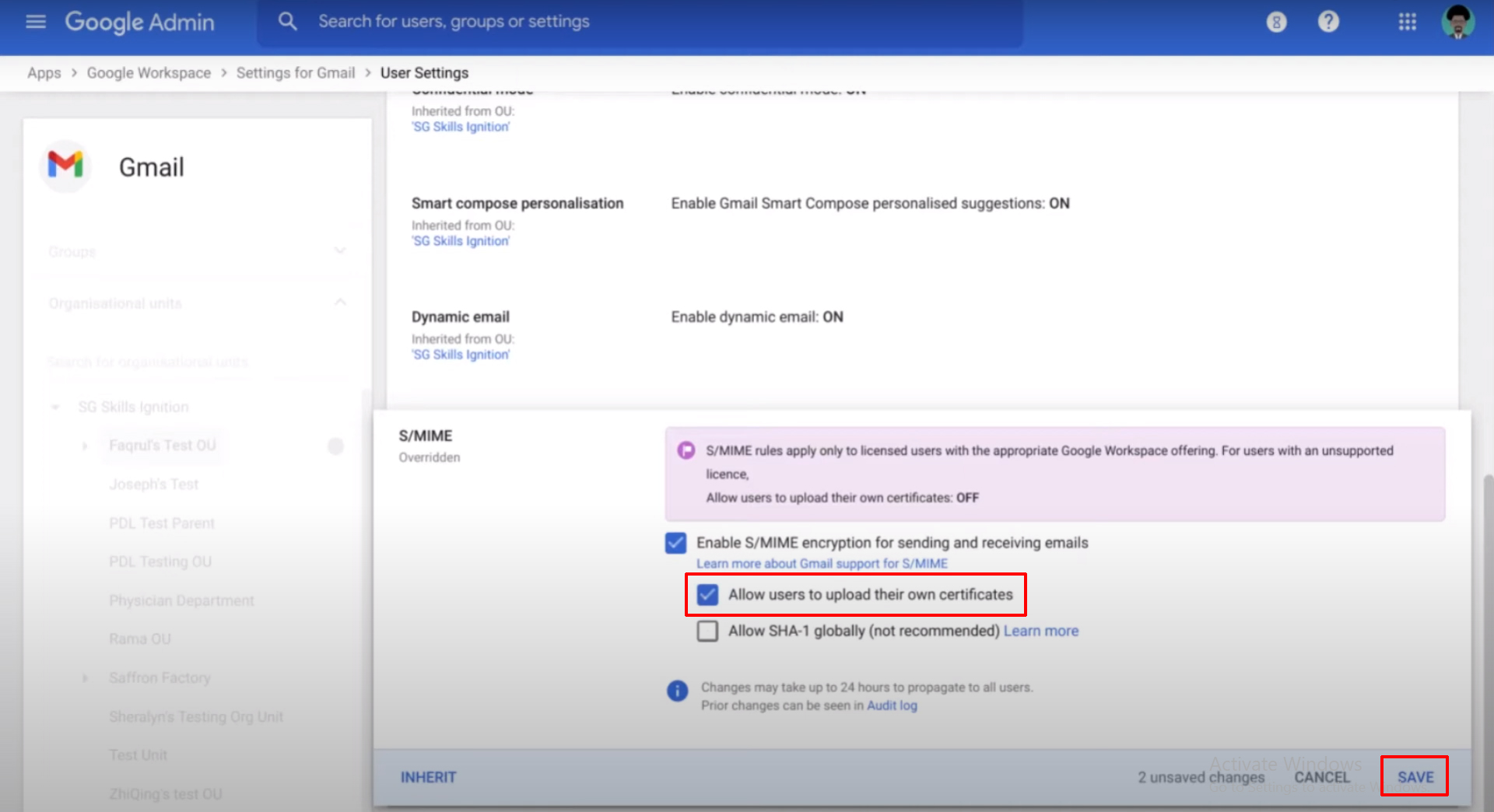Uncheck Enable S/MIME encryption for emails
The height and width of the screenshot is (812, 1494).
675,543
